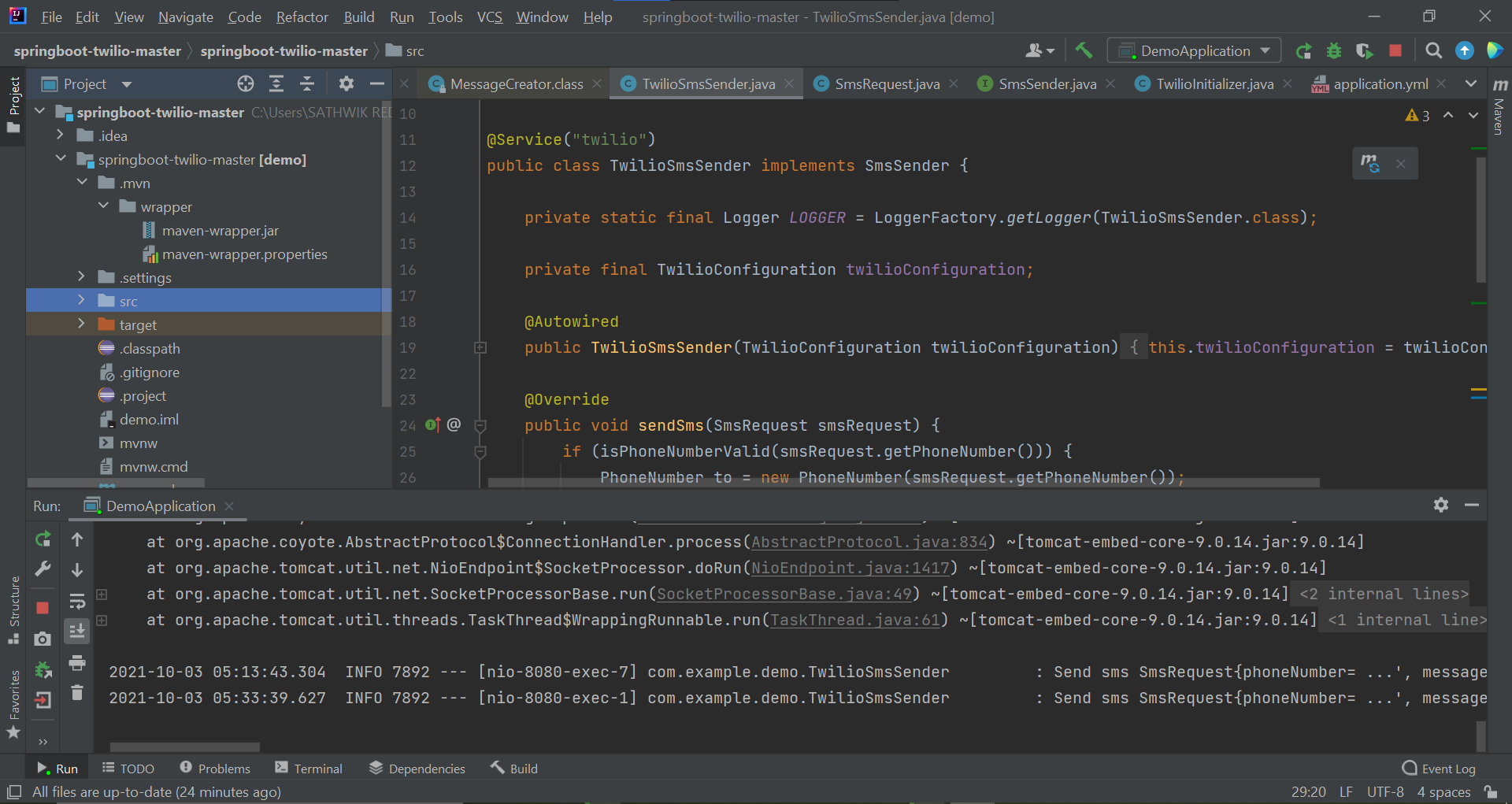This screenshot has width=1512, height=804.
Task: Click the print icon in Run panel
Action: coord(77,663)
